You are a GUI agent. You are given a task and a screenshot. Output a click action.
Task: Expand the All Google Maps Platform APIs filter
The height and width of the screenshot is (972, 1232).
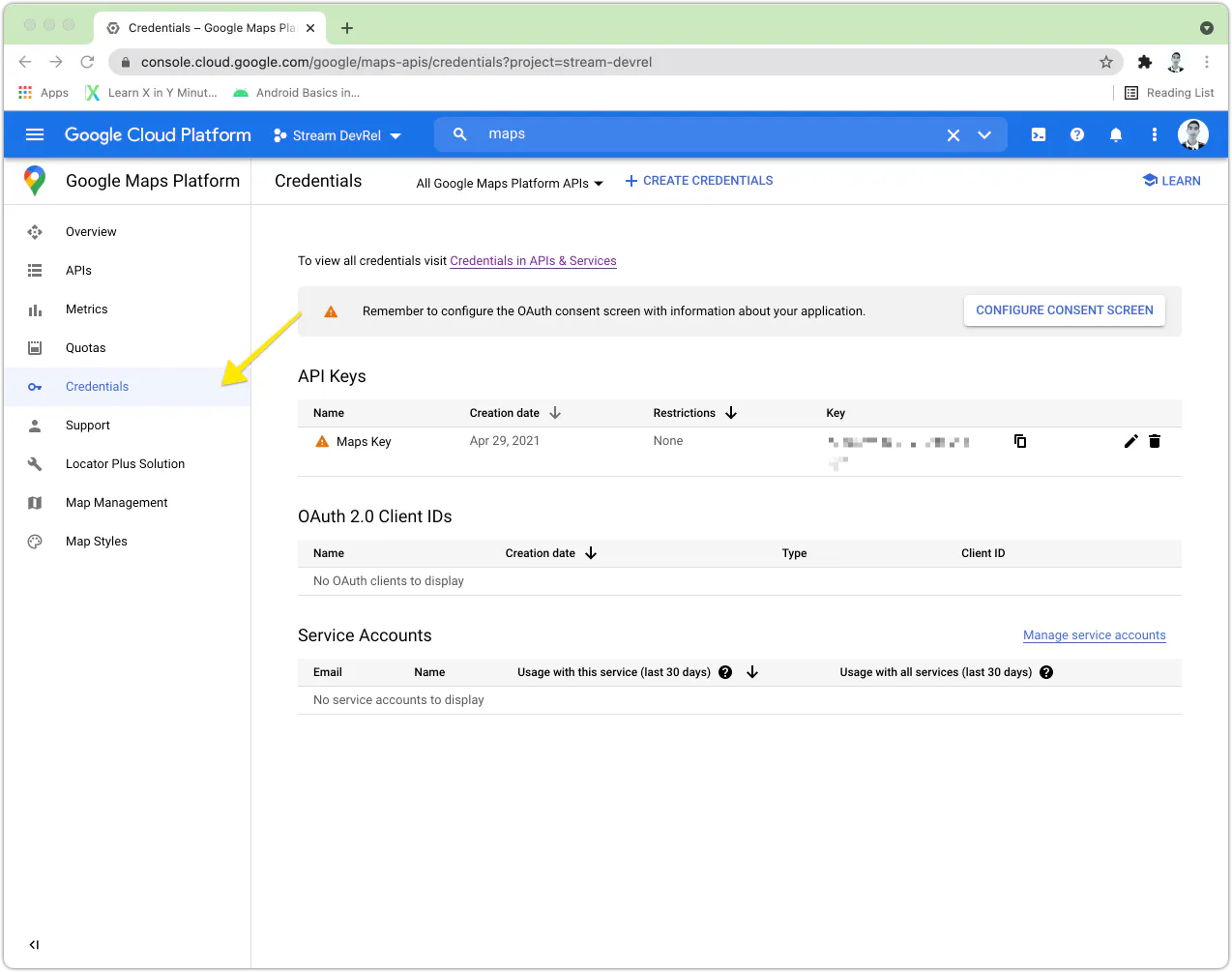point(510,183)
